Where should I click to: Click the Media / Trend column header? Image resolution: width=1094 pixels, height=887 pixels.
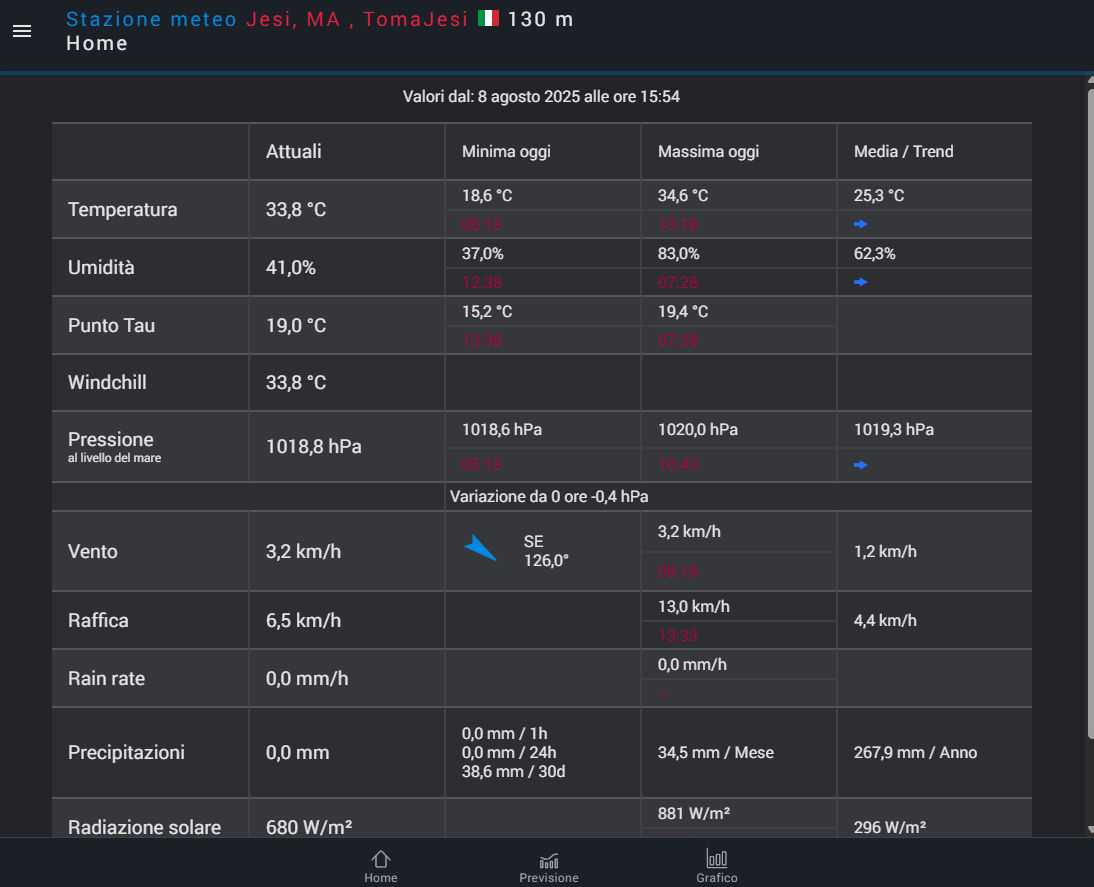904,151
